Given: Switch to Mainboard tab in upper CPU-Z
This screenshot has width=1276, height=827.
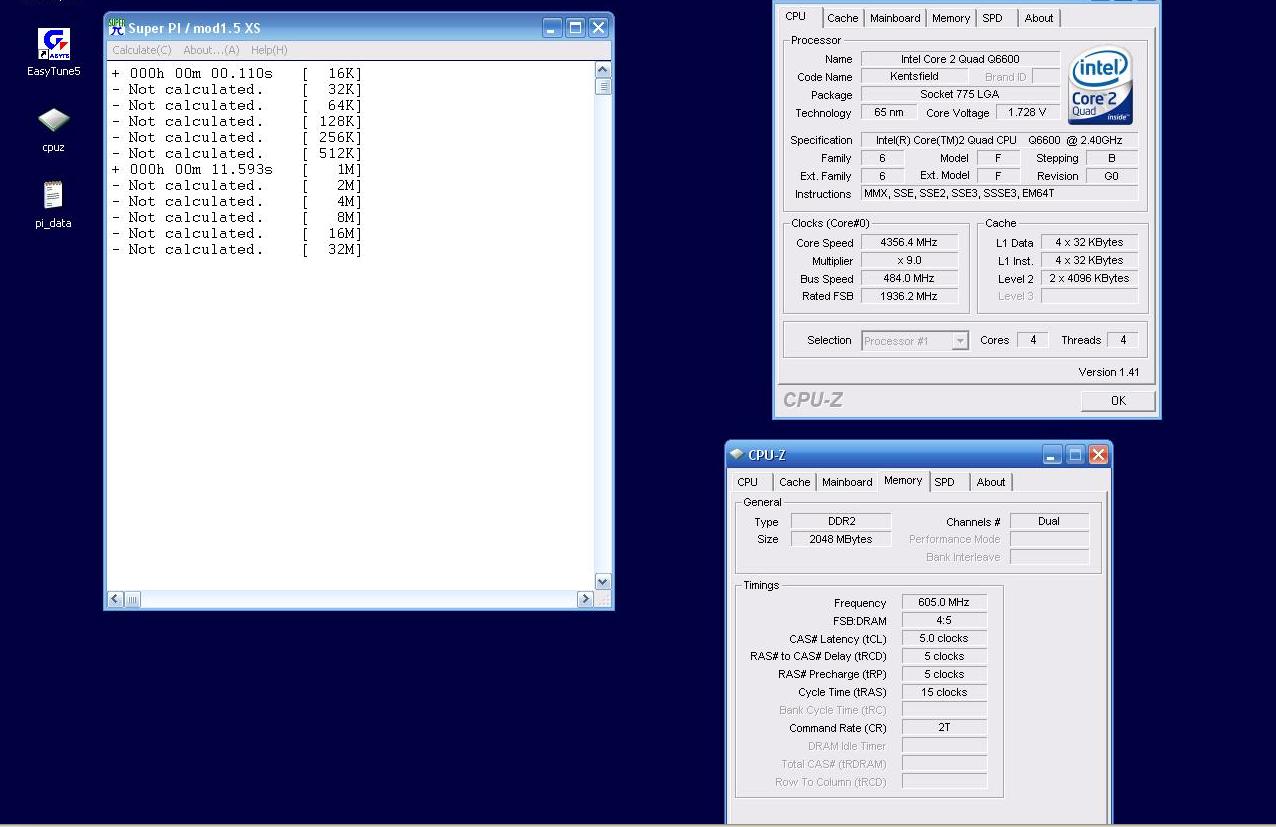Looking at the screenshot, I should 895,18.
